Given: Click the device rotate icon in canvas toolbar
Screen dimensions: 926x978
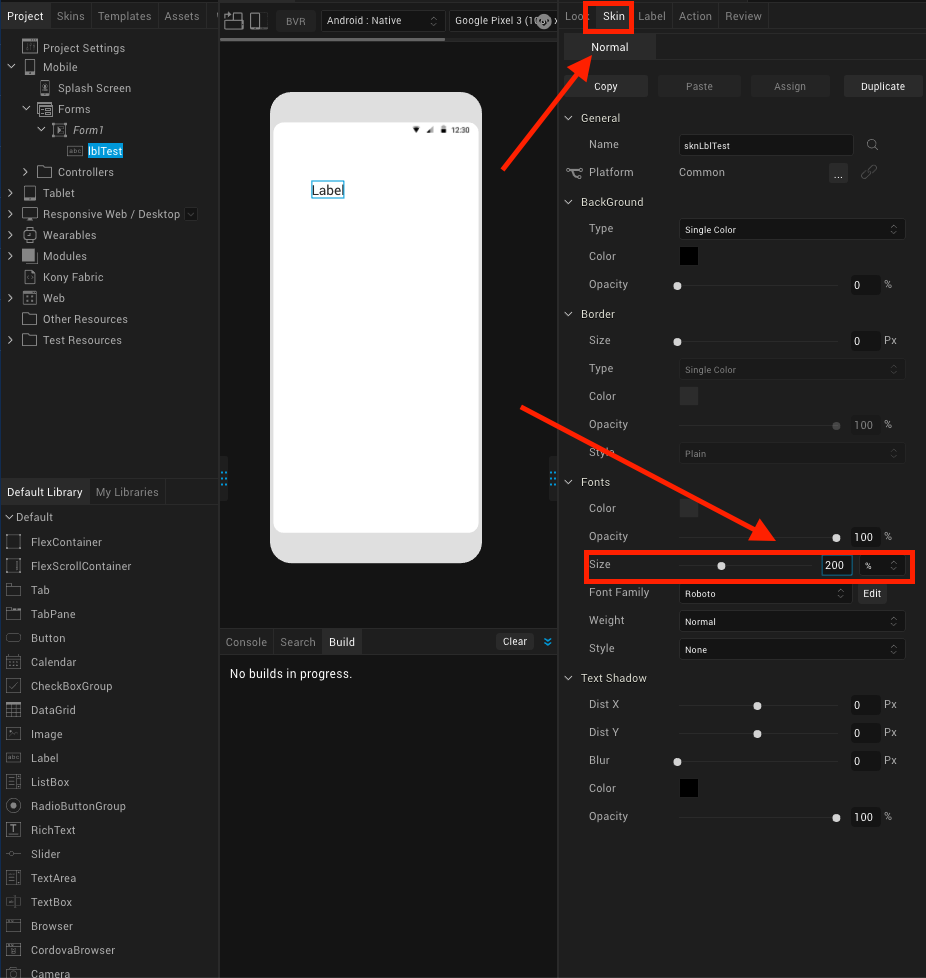Looking at the screenshot, I should (234, 21).
